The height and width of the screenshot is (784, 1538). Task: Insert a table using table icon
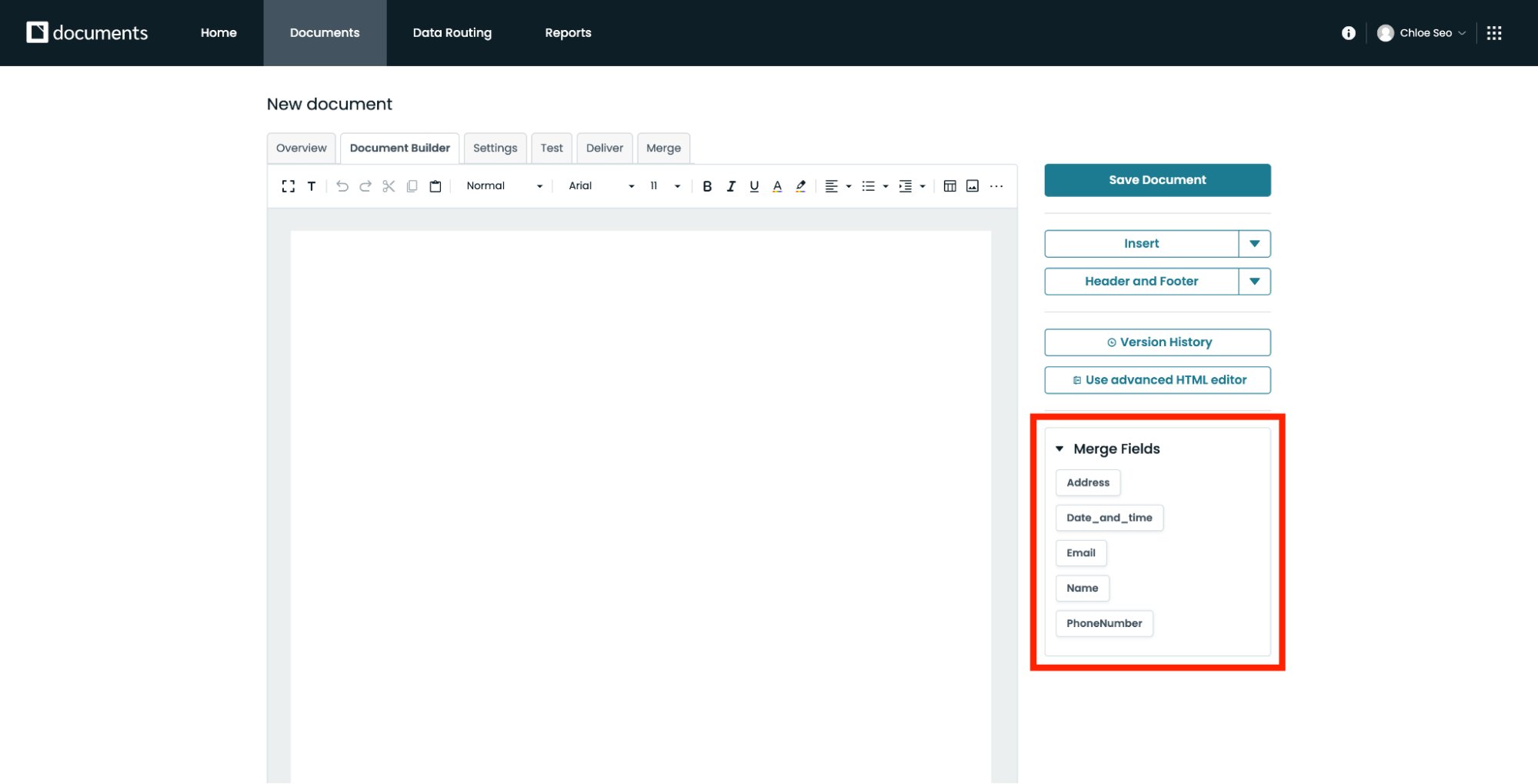coord(949,186)
